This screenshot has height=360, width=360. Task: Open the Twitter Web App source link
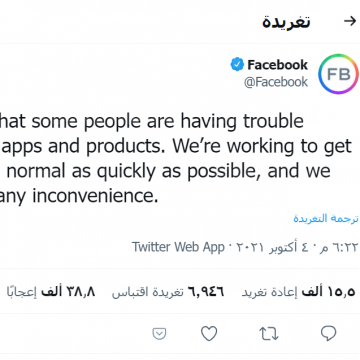tap(178, 247)
